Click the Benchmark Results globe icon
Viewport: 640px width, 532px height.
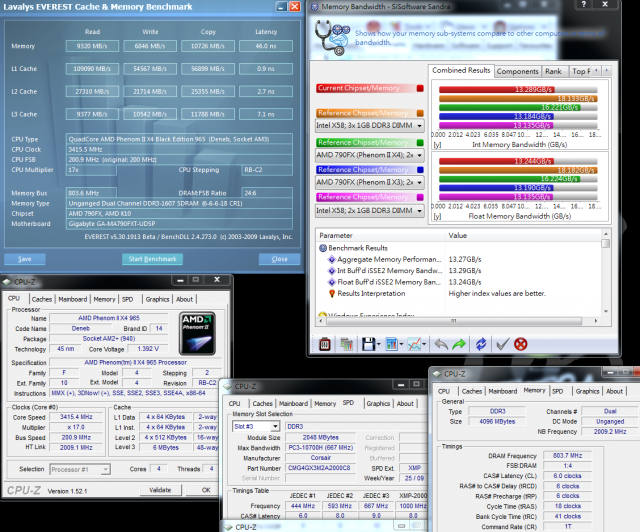[323, 248]
